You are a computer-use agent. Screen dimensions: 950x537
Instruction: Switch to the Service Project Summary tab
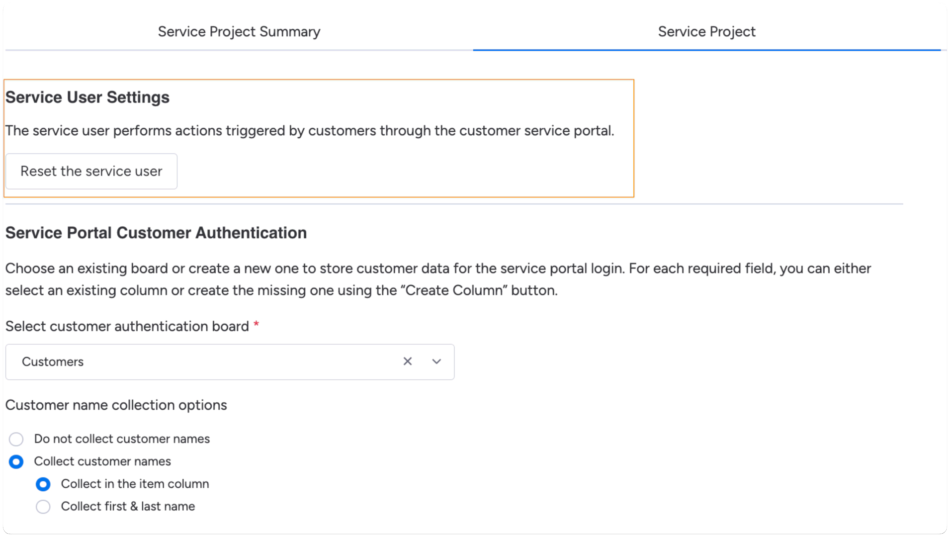(x=239, y=32)
